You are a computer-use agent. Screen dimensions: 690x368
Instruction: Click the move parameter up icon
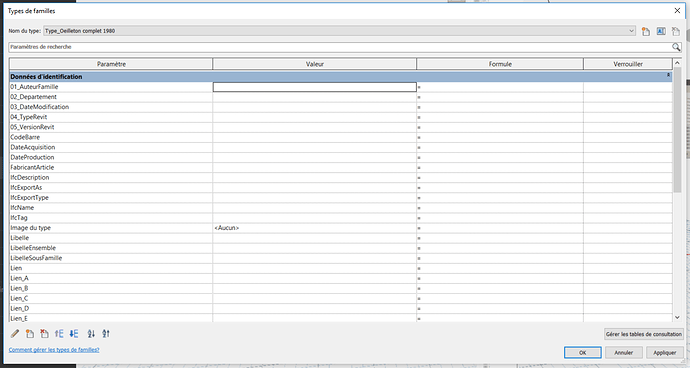(59, 334)
